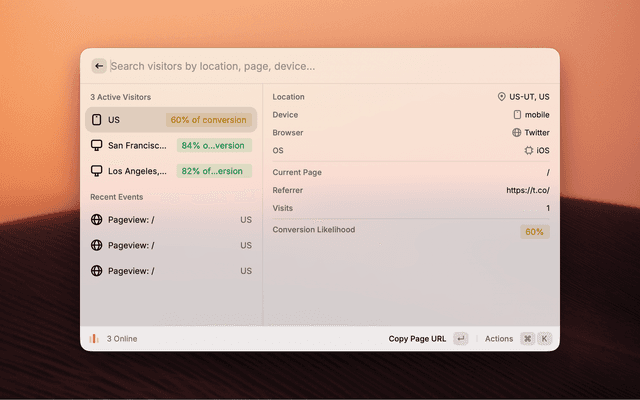Click the desktop icon beside San Francisco visitor

coord(97,145)
